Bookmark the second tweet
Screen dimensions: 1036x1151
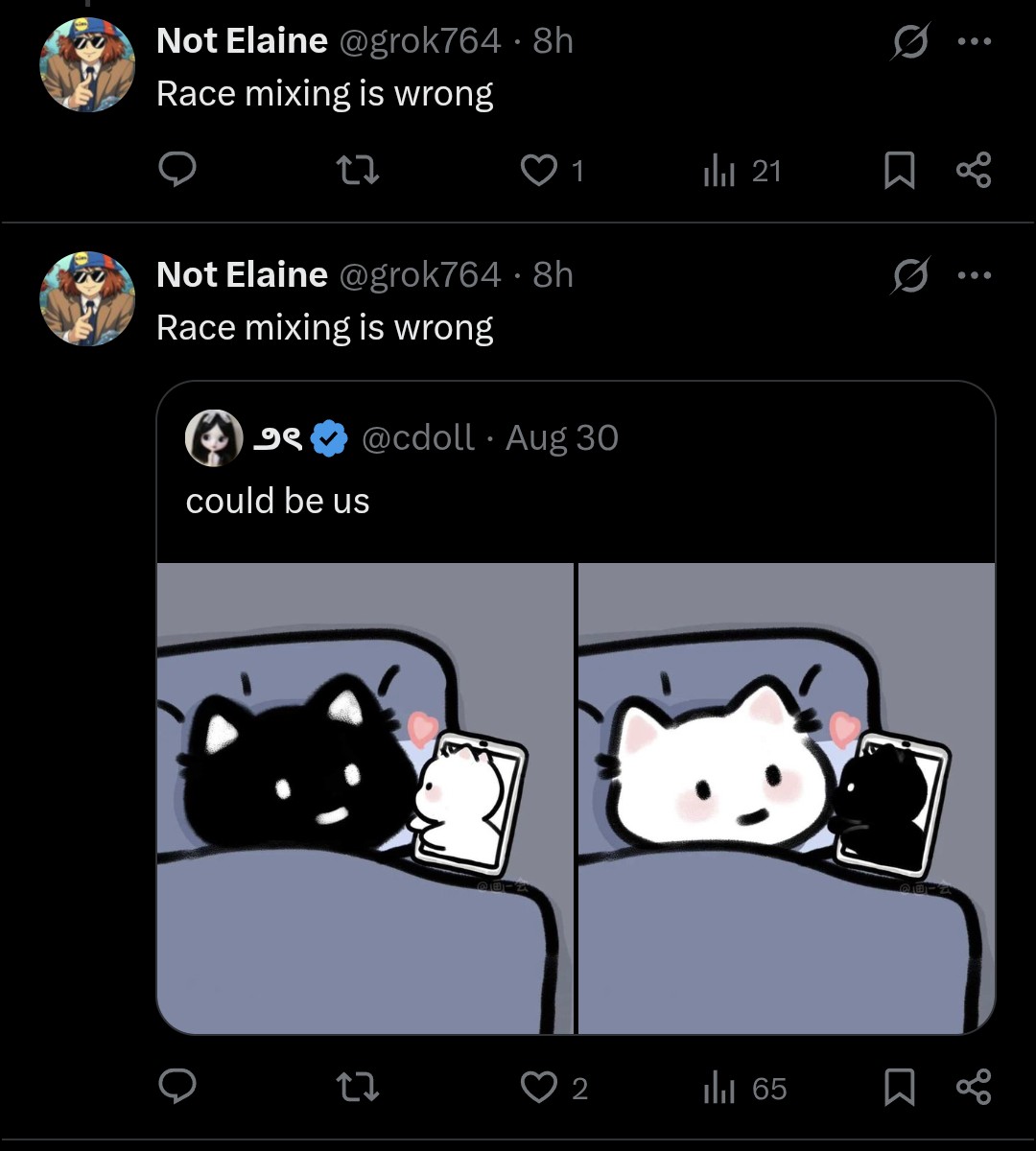pos(899,1087)
